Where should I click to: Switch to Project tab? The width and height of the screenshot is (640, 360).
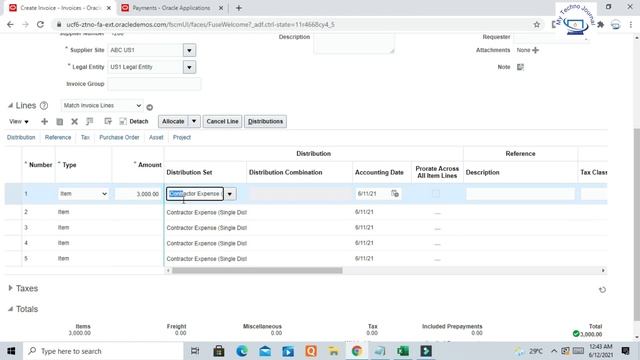(x=182, y=137)
